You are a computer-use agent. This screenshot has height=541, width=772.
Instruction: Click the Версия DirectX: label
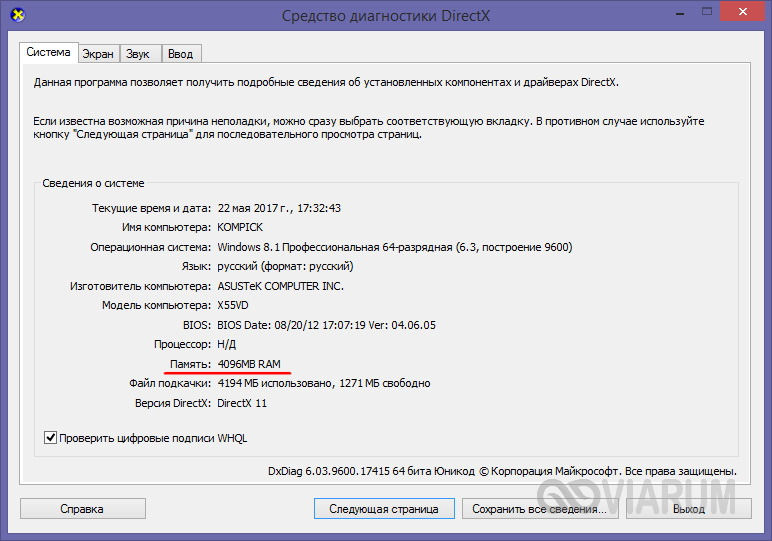[x=173, y=403]
